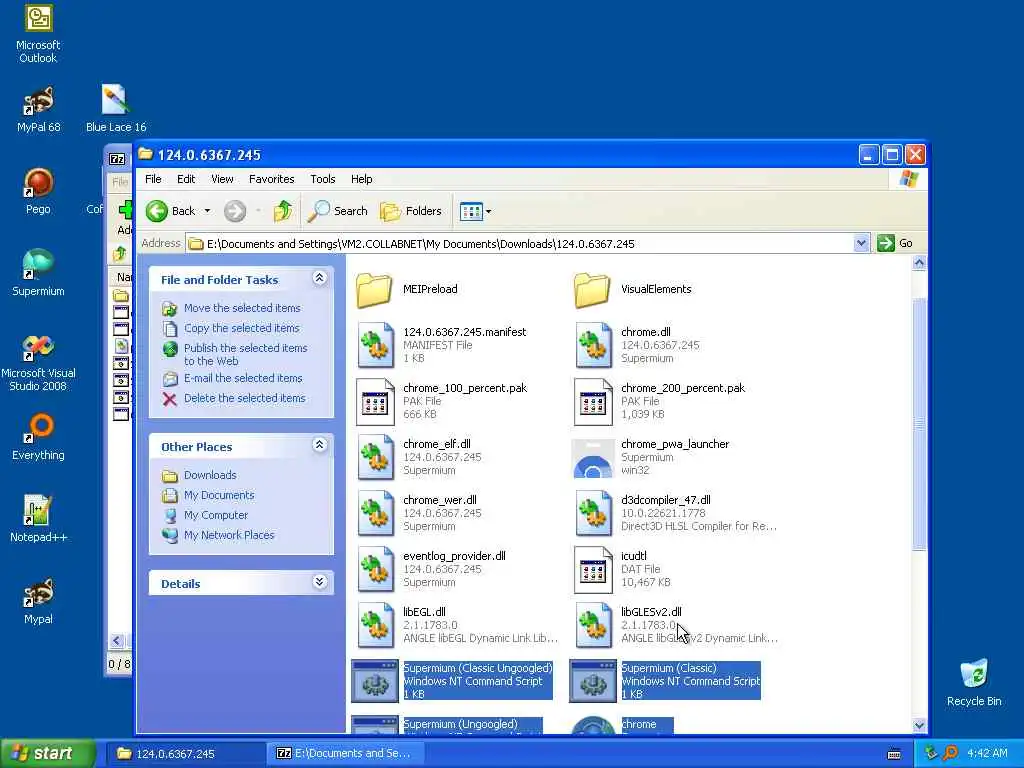Click the vertical scrollbar up arrow
This screenshot has width=1024, height=768.
[919, 263]
